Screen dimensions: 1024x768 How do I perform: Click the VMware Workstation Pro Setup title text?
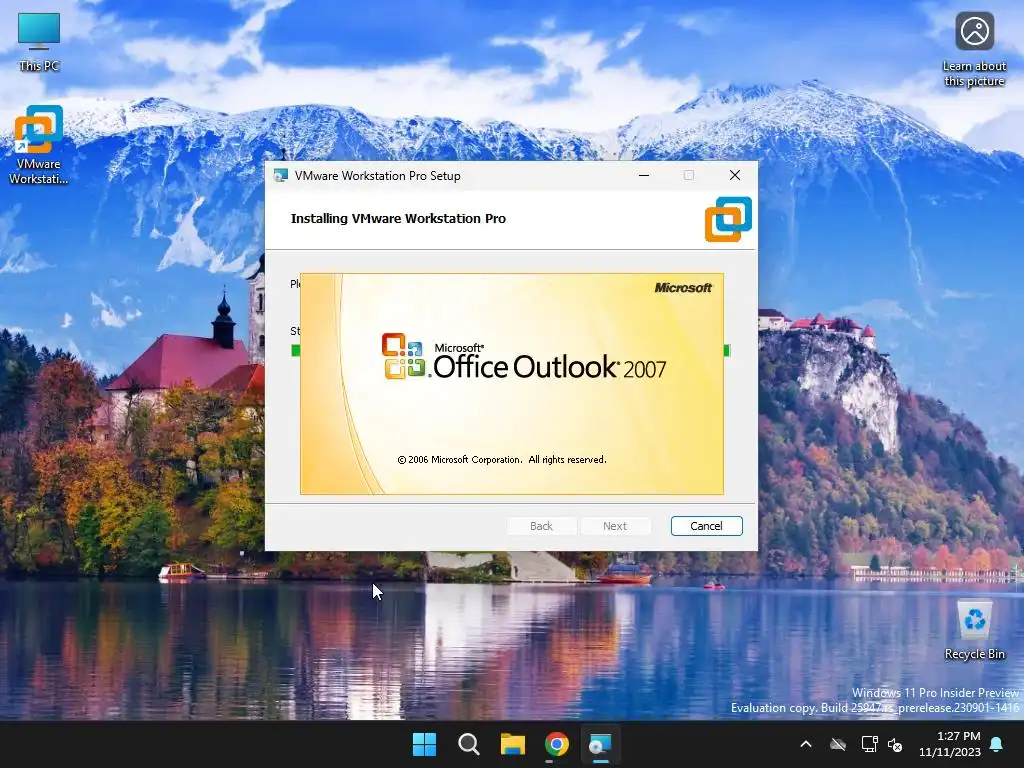[377, 176]
